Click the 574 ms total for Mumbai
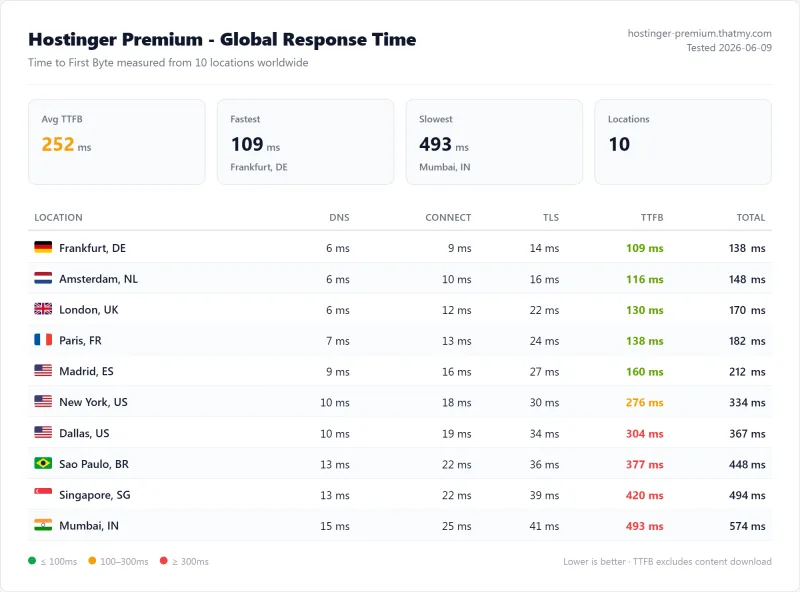 (747, 526)
